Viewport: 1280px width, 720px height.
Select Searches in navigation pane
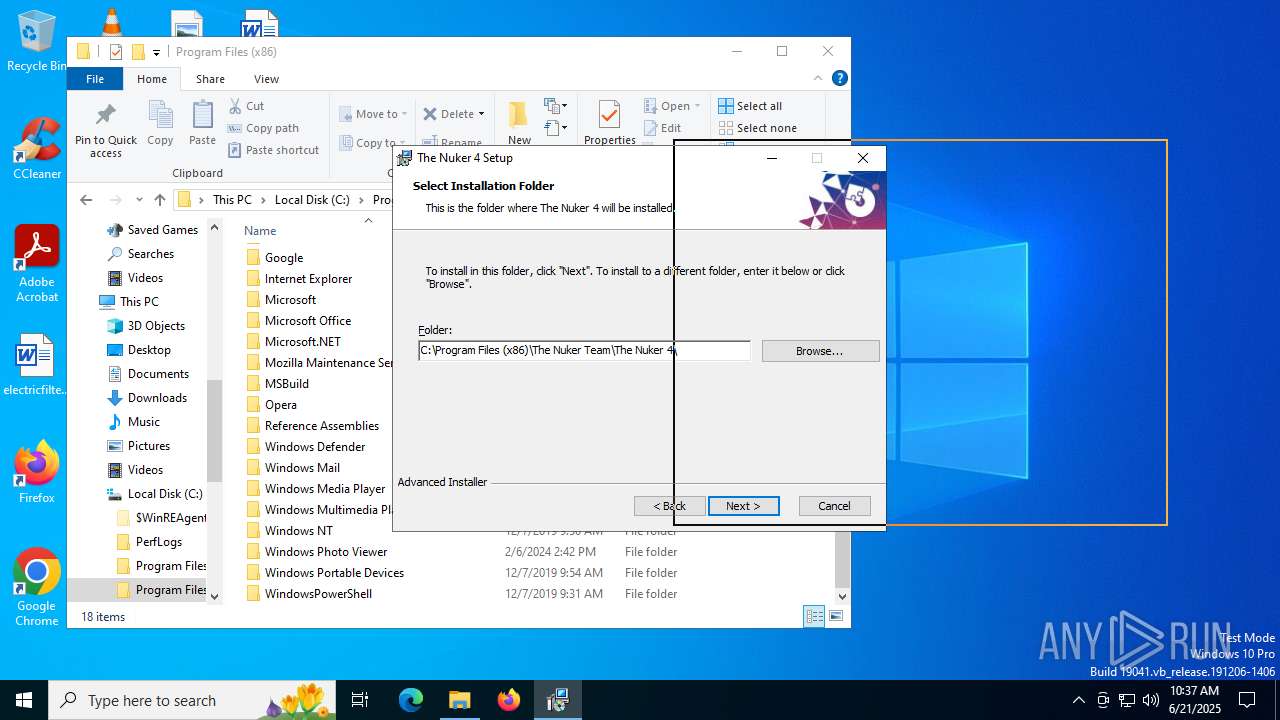150,254
